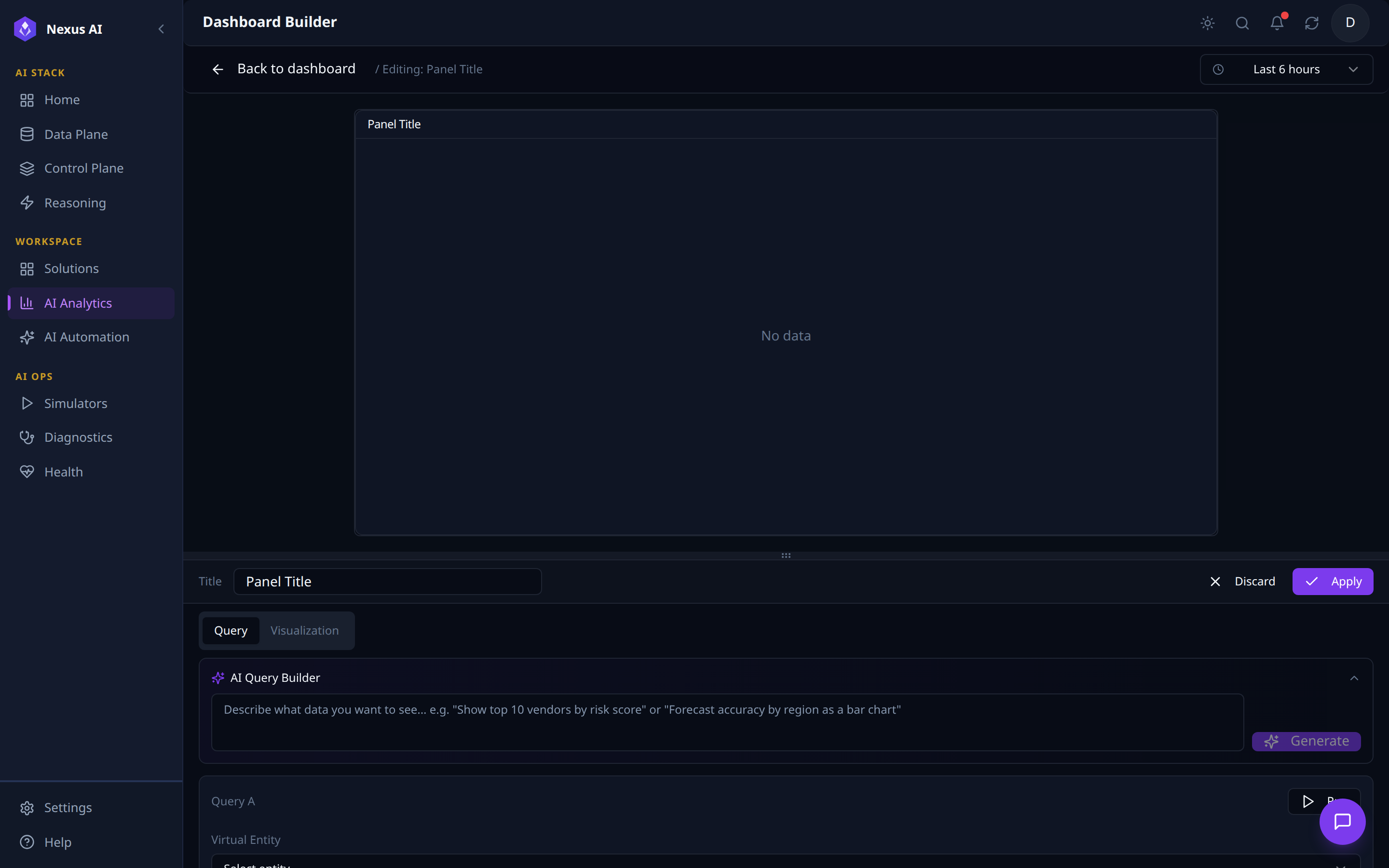1389x868 pixels.
Task: Open the Simulators label
Action: click(x=76, y=403)
